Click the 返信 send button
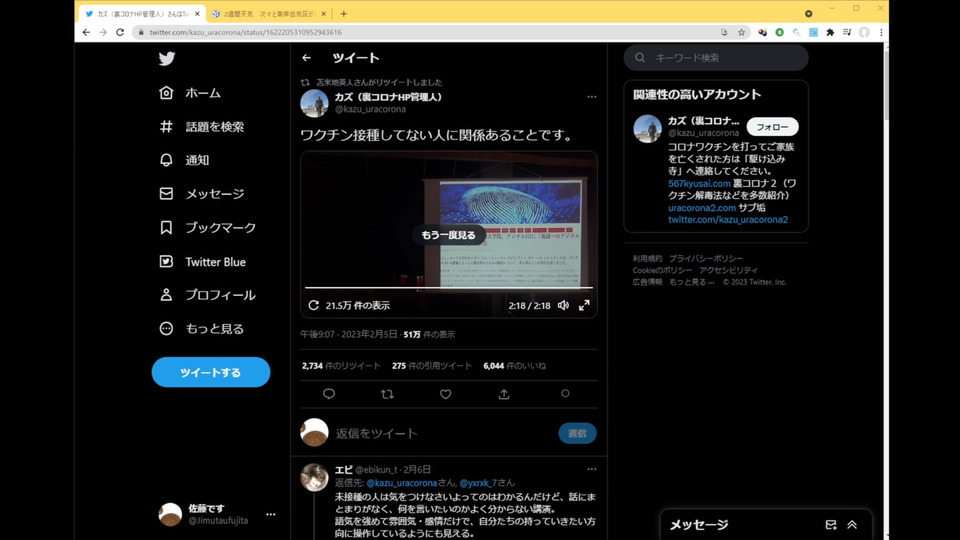 (577, 433)
